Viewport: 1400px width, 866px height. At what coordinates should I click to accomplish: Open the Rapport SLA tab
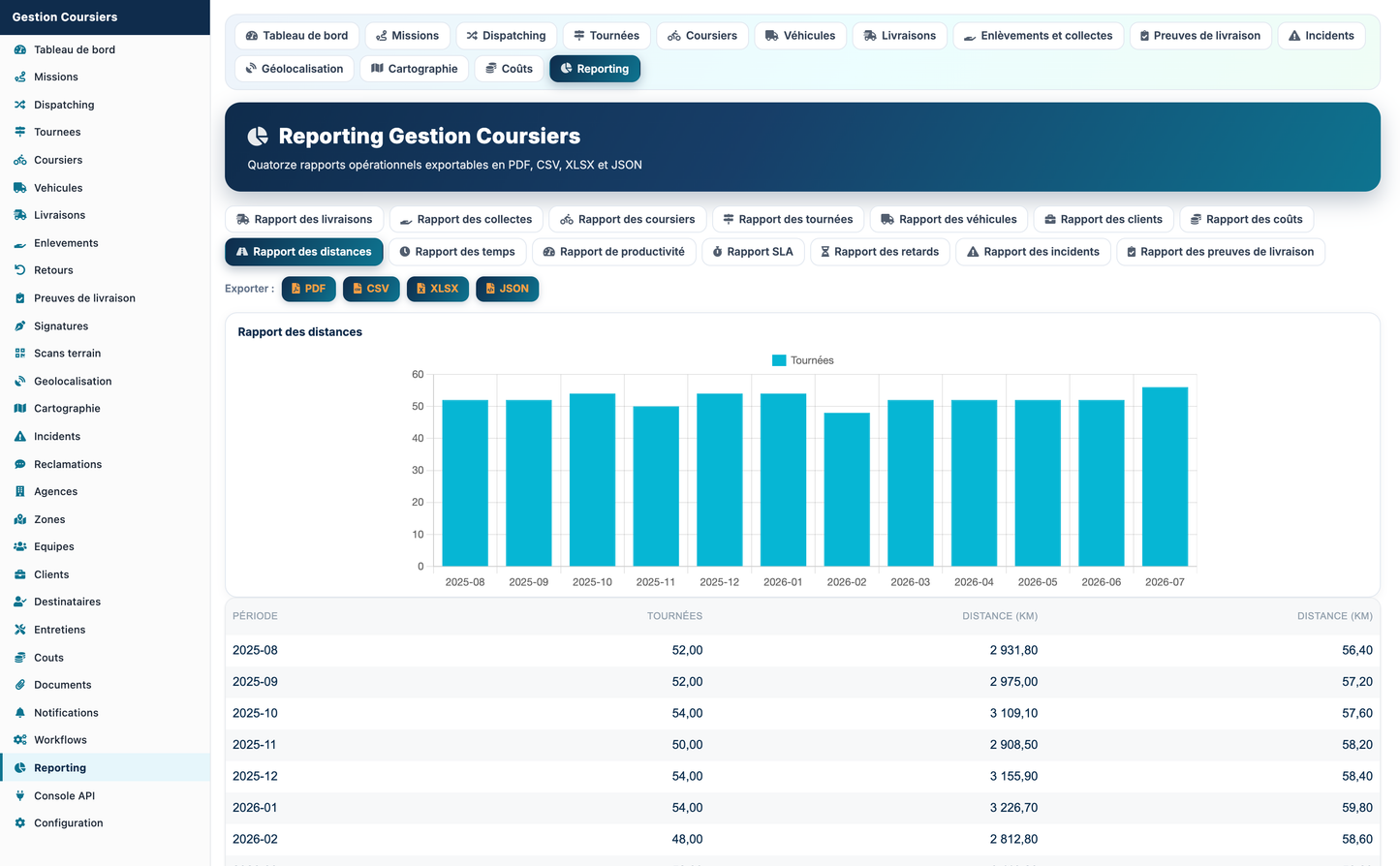753,252
